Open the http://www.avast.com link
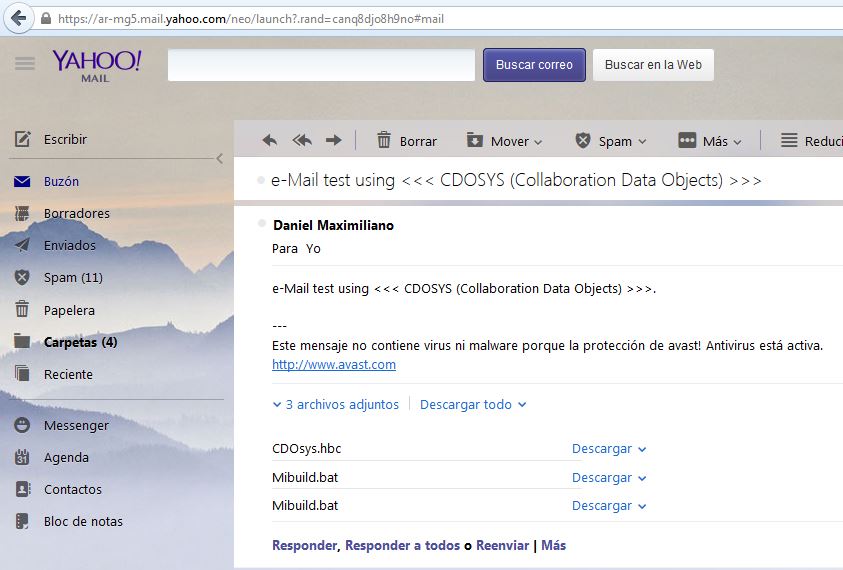The width and height of the screenshot is (843, 570). (334, 365)
